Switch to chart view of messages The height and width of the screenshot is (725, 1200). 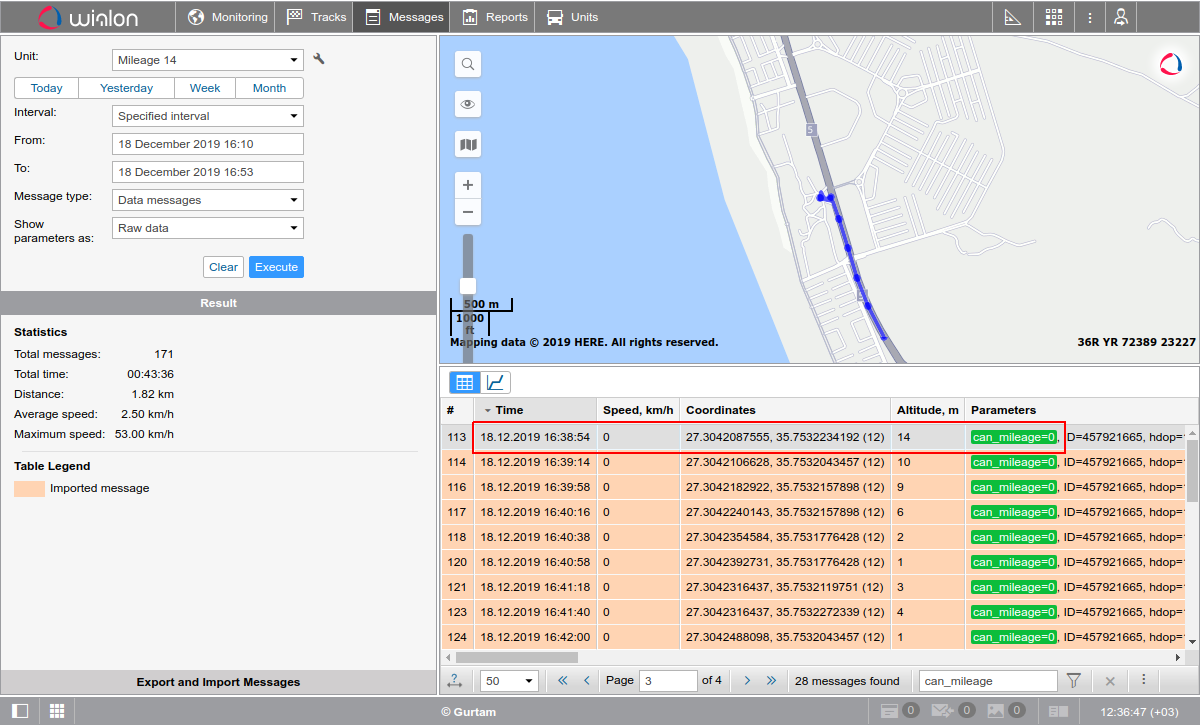click(496, 382)
